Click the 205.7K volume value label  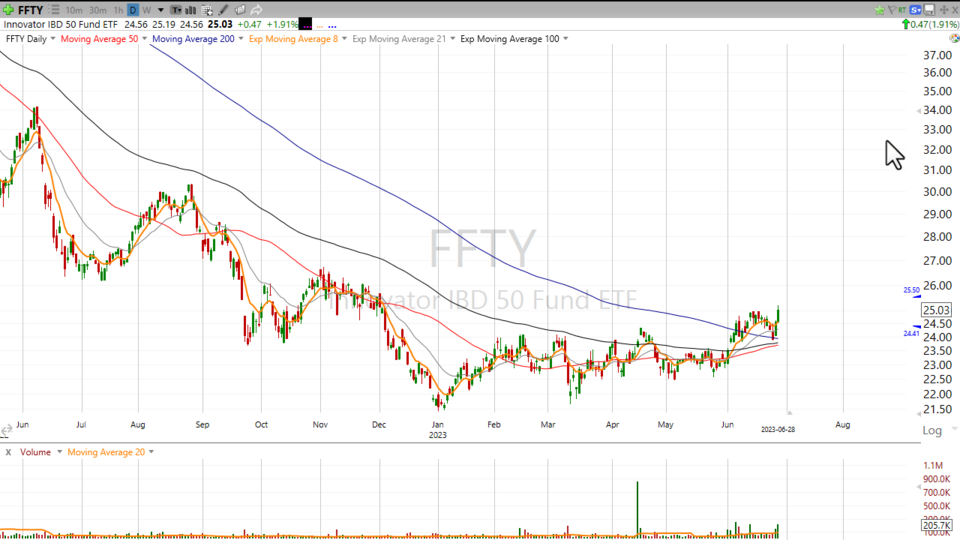(937, 525)
